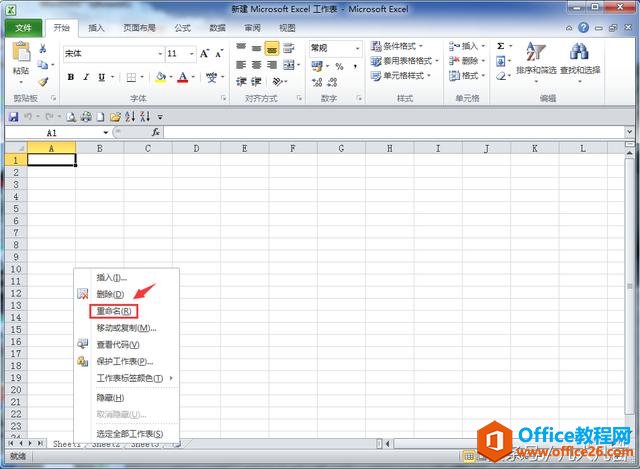Click the Merge and Center icon
640x469 pixels.
pos(289,64)
